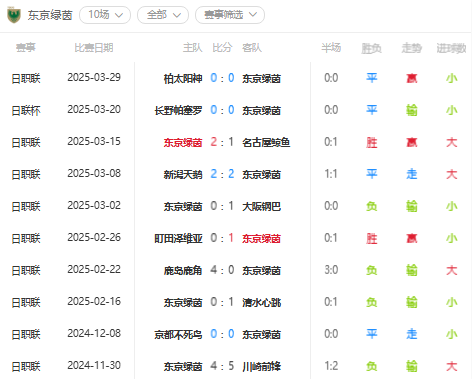Open the 全部 filter dropdown

[x=163, y=15]
